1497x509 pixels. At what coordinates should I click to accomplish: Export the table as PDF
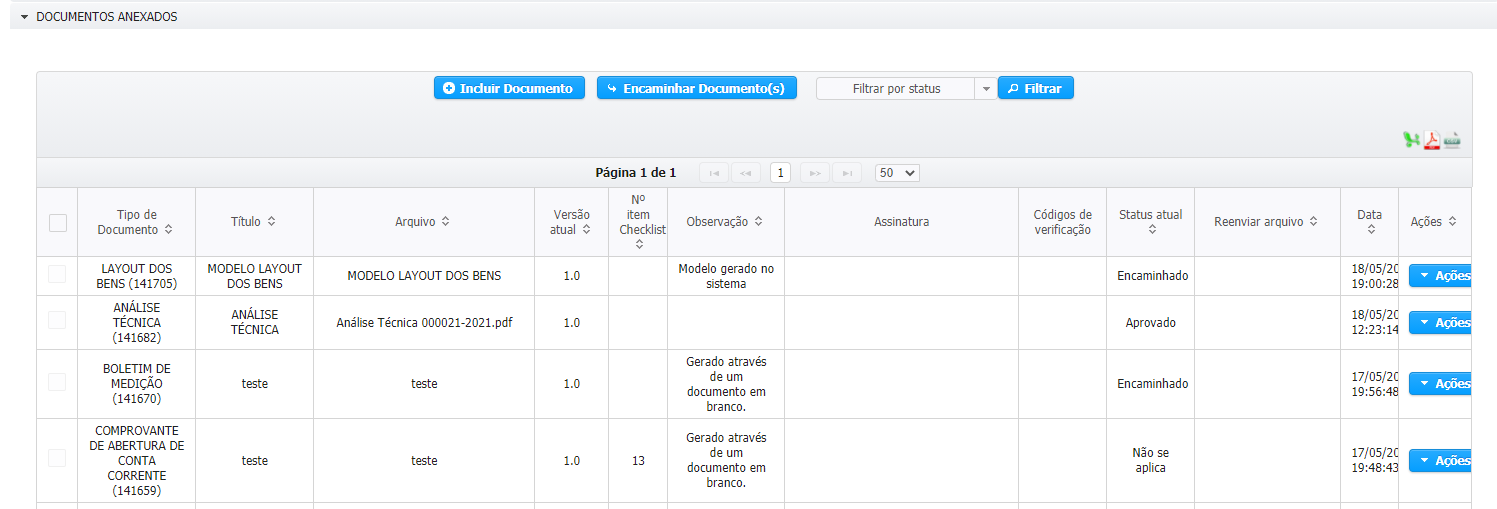coord(1432,140)
